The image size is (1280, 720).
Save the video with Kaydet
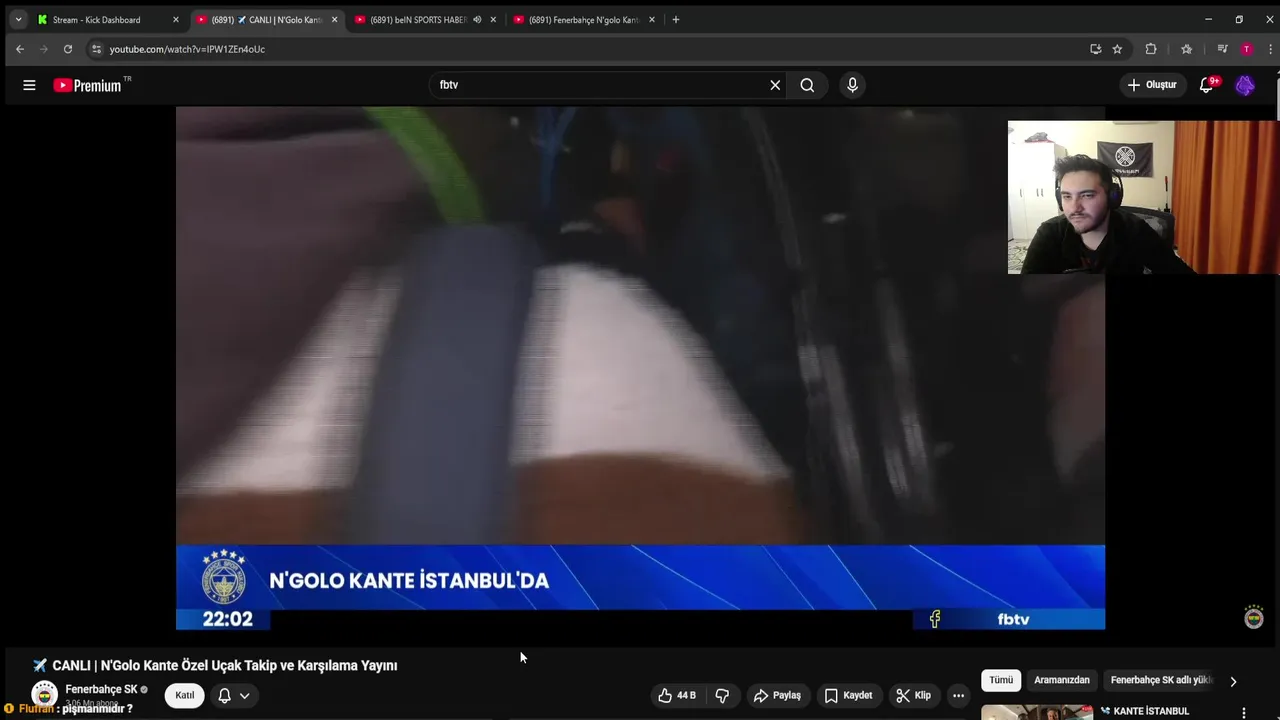(848, 695)
